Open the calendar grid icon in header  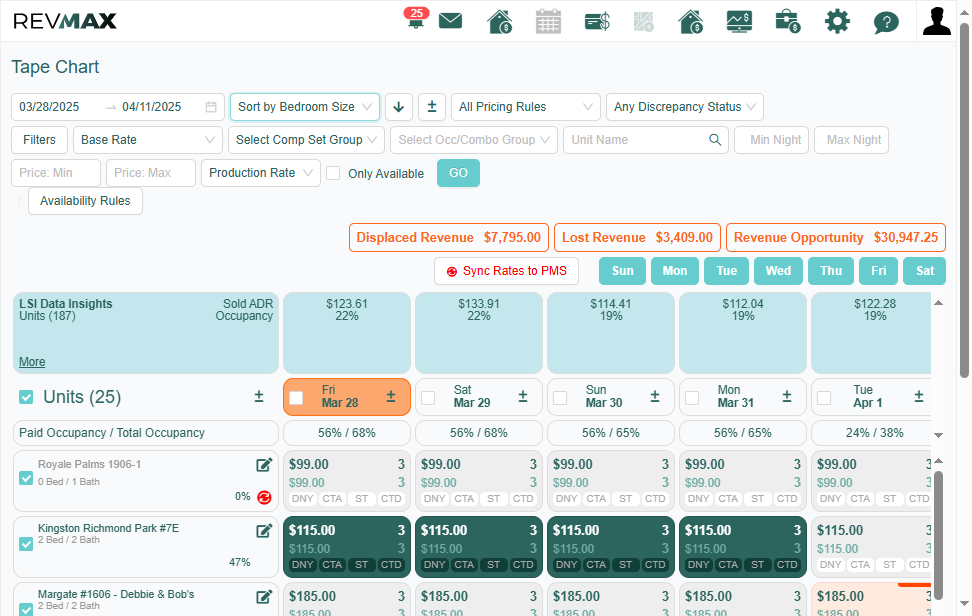(548, 21)
